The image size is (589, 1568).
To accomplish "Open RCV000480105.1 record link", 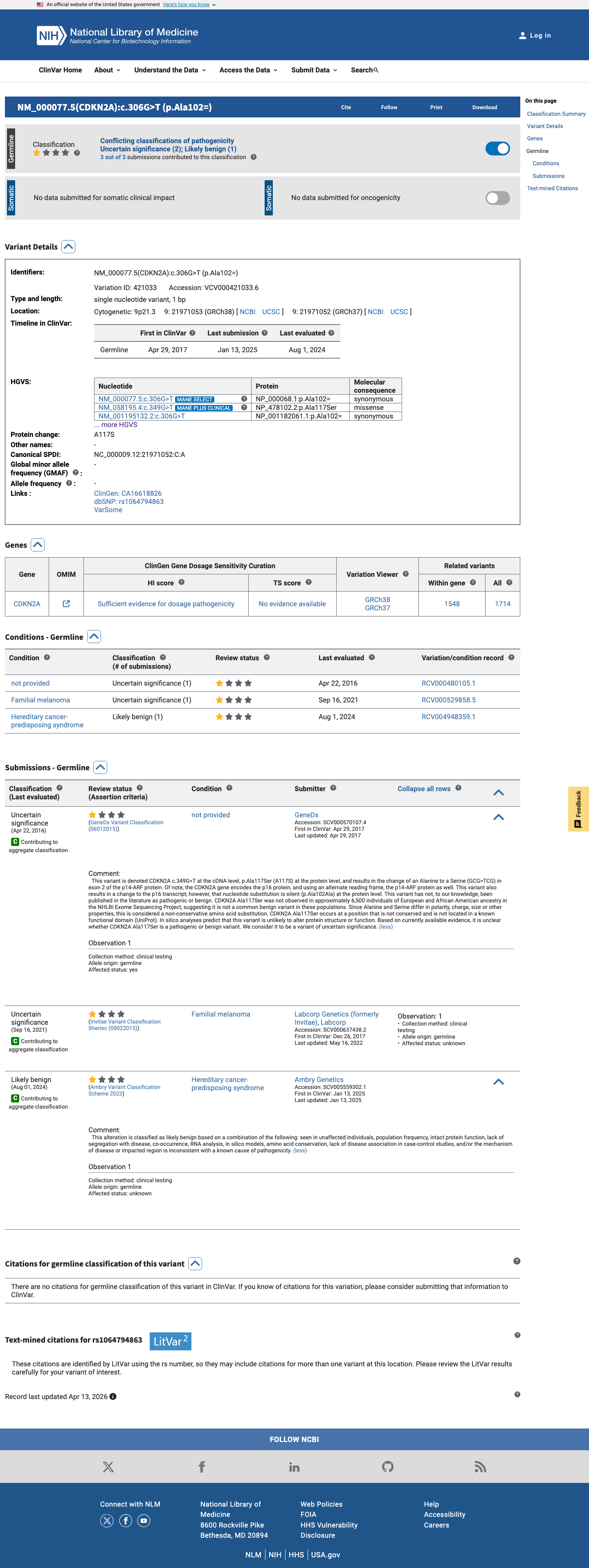I will click(448, 684).
